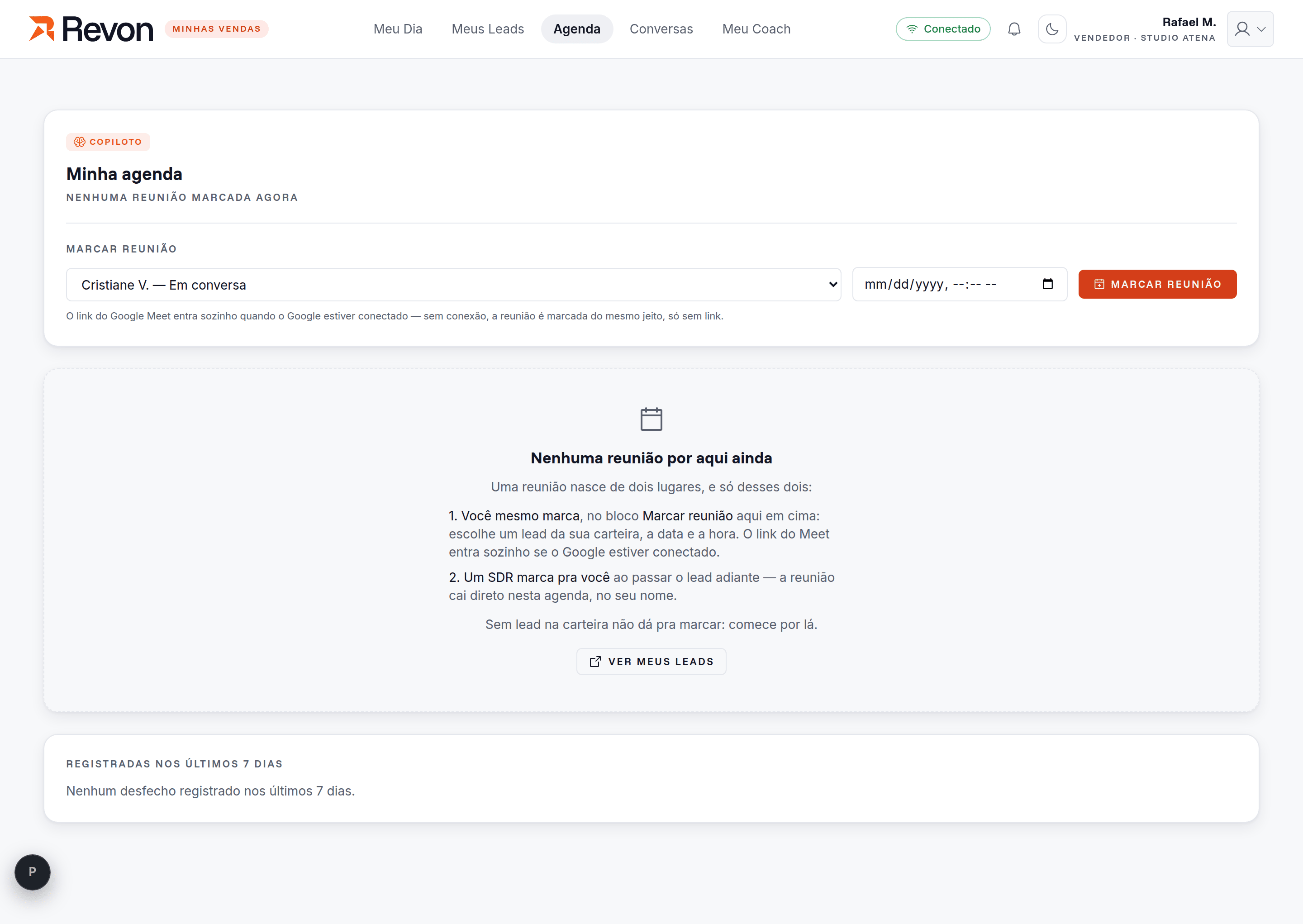Click the empty-state calendar icon

pos(651,419)
